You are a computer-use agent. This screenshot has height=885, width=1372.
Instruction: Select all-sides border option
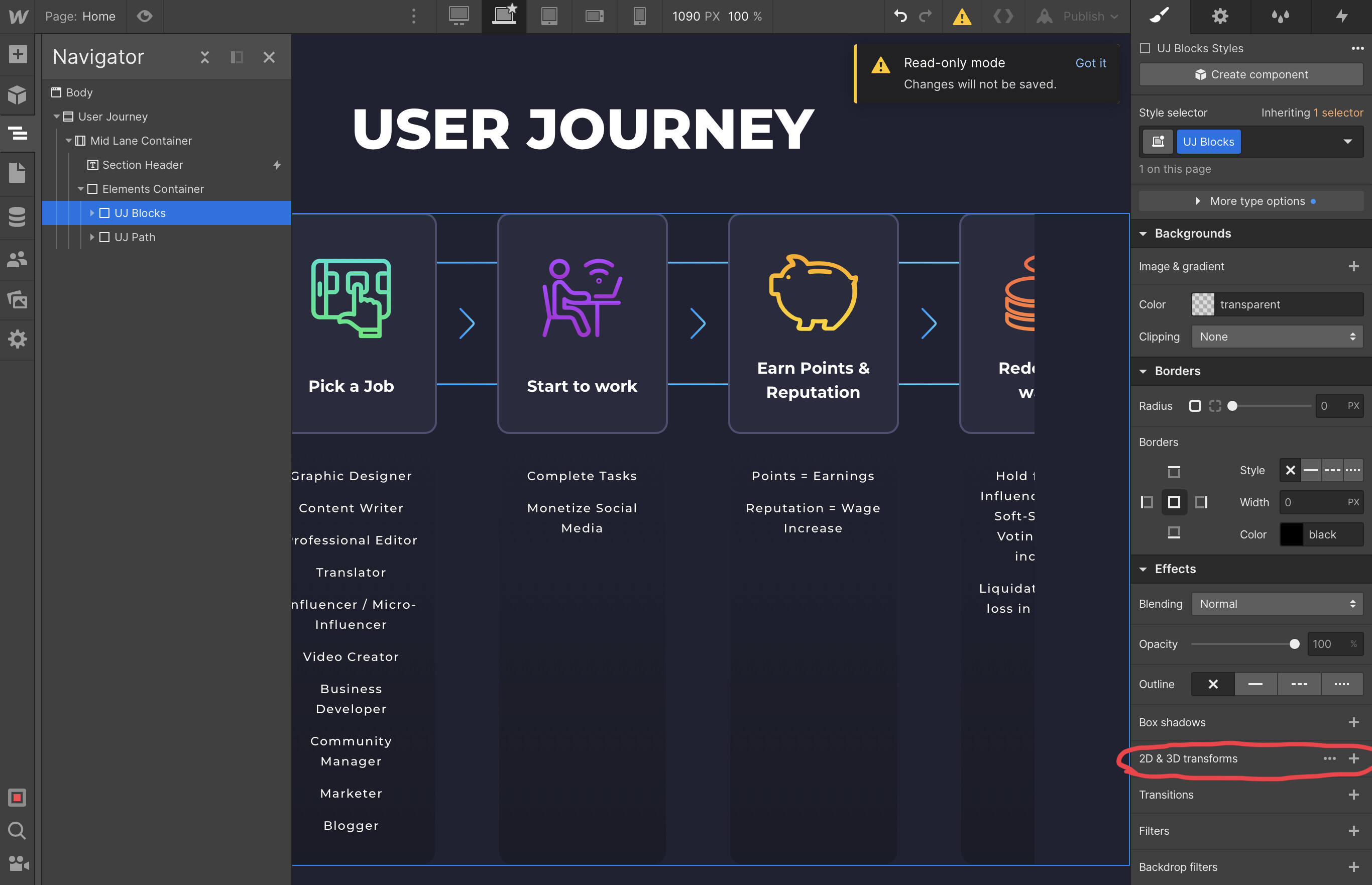1174,502
